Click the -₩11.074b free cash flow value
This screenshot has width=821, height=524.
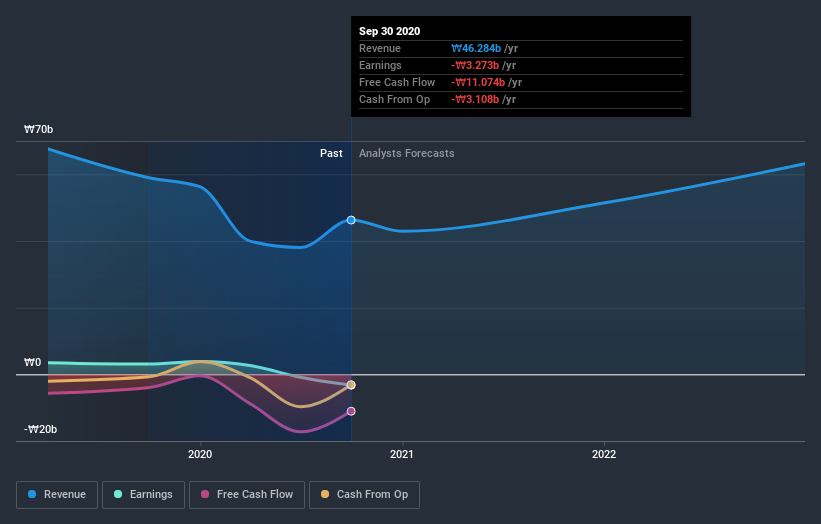coord(478,82)
